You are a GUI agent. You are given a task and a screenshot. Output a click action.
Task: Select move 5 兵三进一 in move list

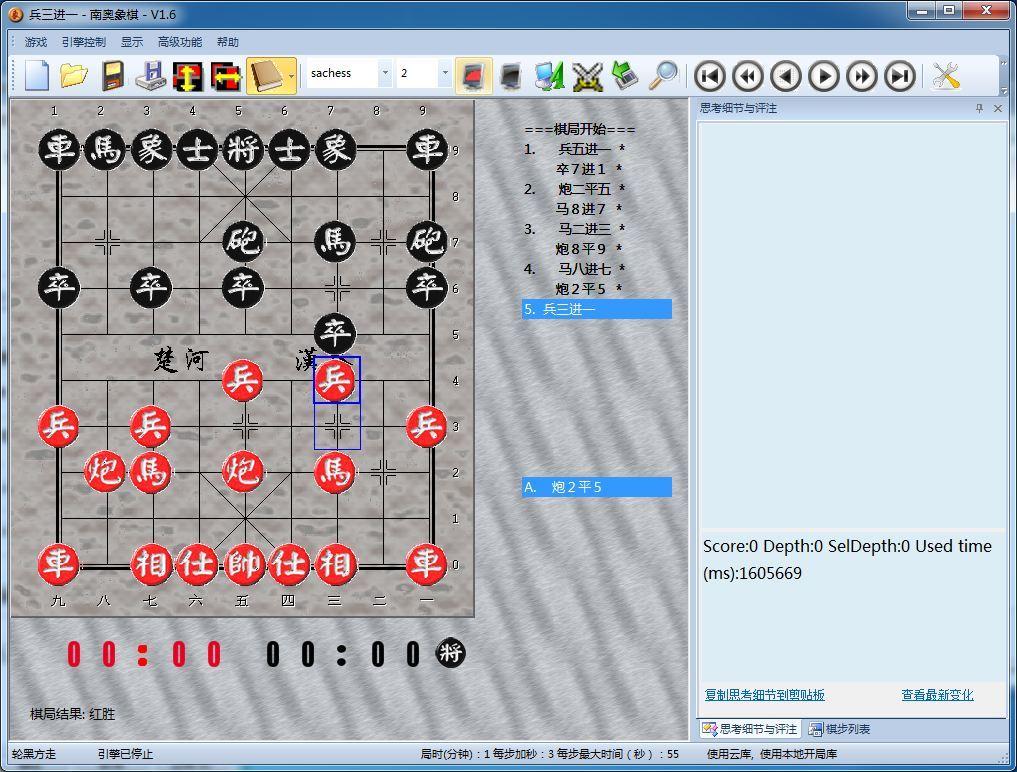(x=596, y=309)
